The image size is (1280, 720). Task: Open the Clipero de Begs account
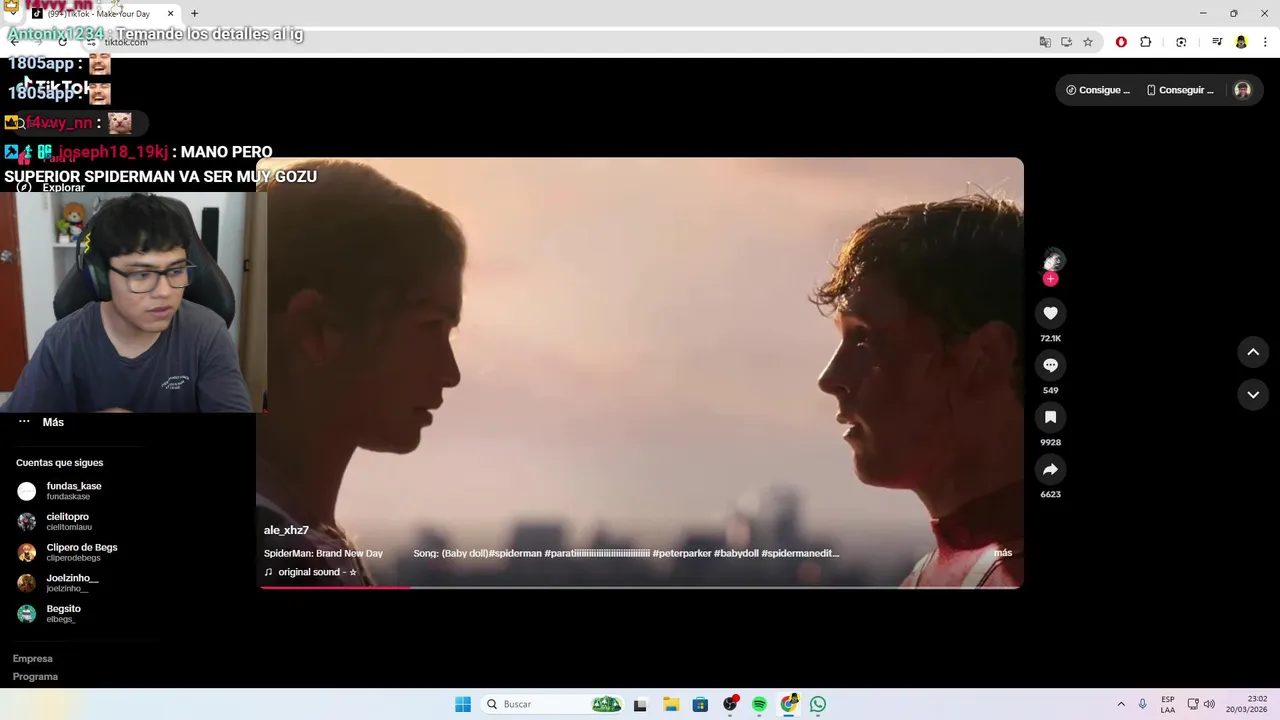pos(80,552)
